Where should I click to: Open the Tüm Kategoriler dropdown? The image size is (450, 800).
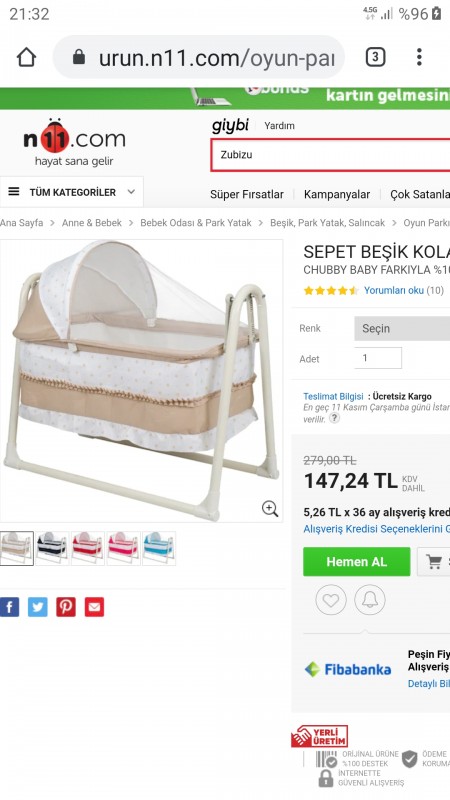71,192
